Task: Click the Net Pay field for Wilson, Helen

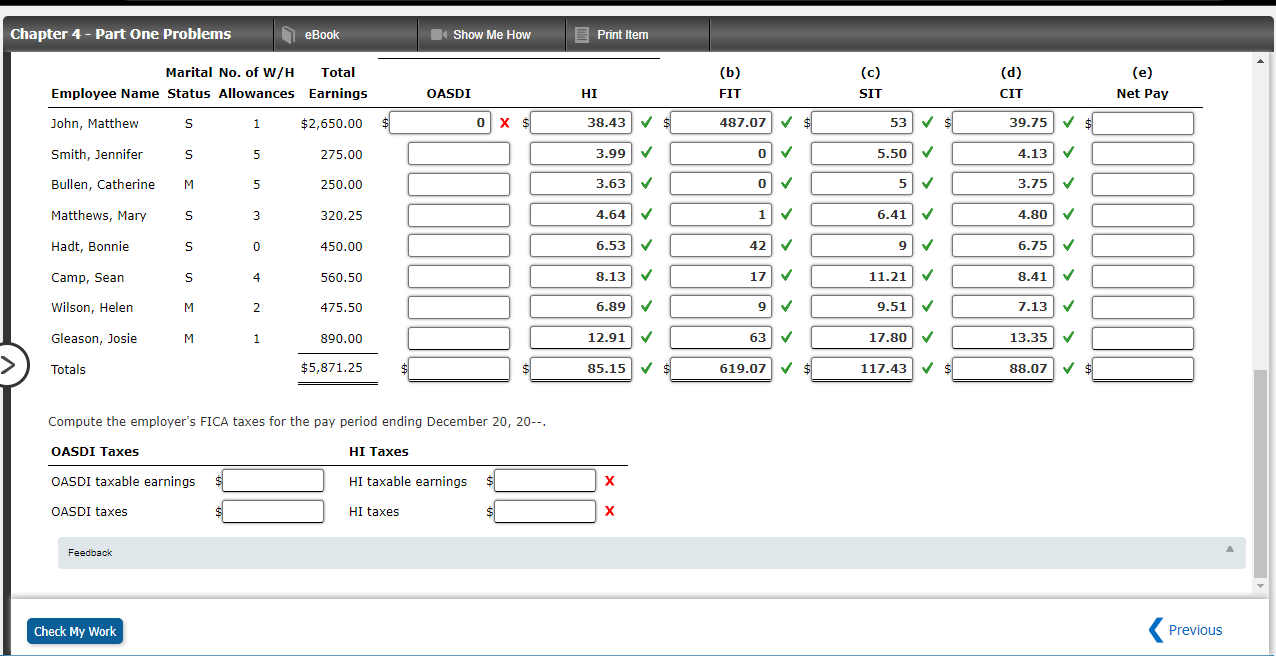Action: (x=1143, y=307)
